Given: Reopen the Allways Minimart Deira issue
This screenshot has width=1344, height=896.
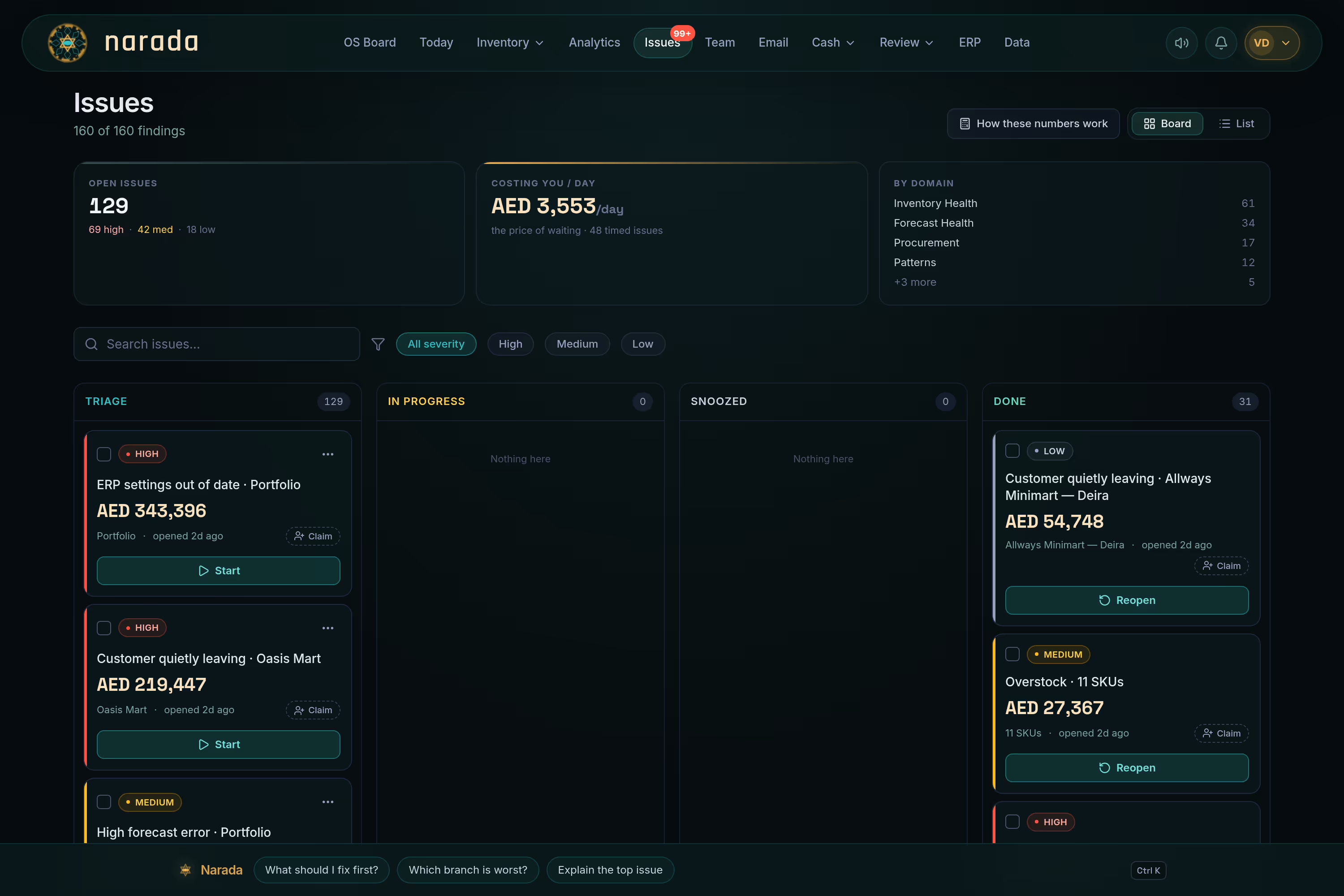Looking at the screenshot, I should (x=1127, y=600).
